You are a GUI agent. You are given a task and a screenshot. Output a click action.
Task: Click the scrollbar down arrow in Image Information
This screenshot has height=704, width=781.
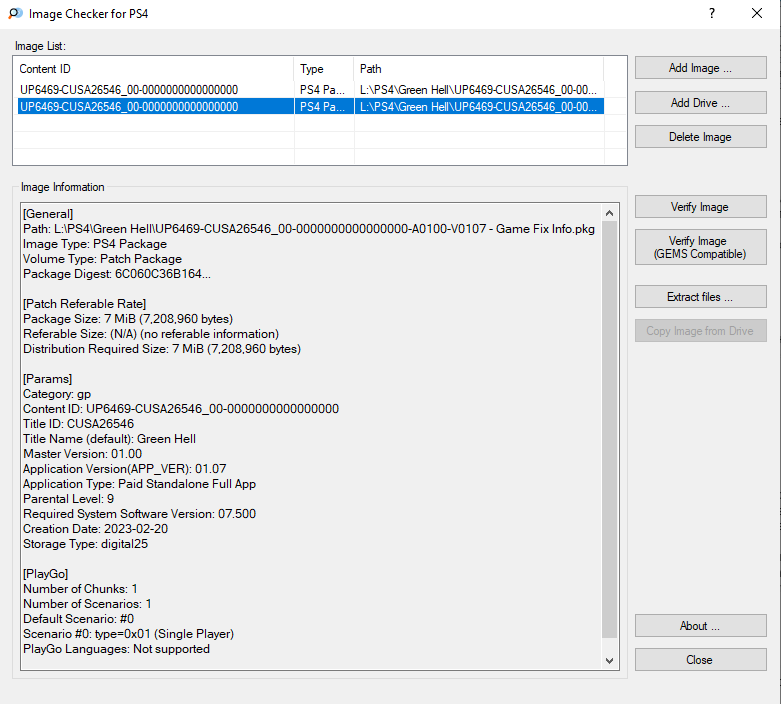click(610, 660)
